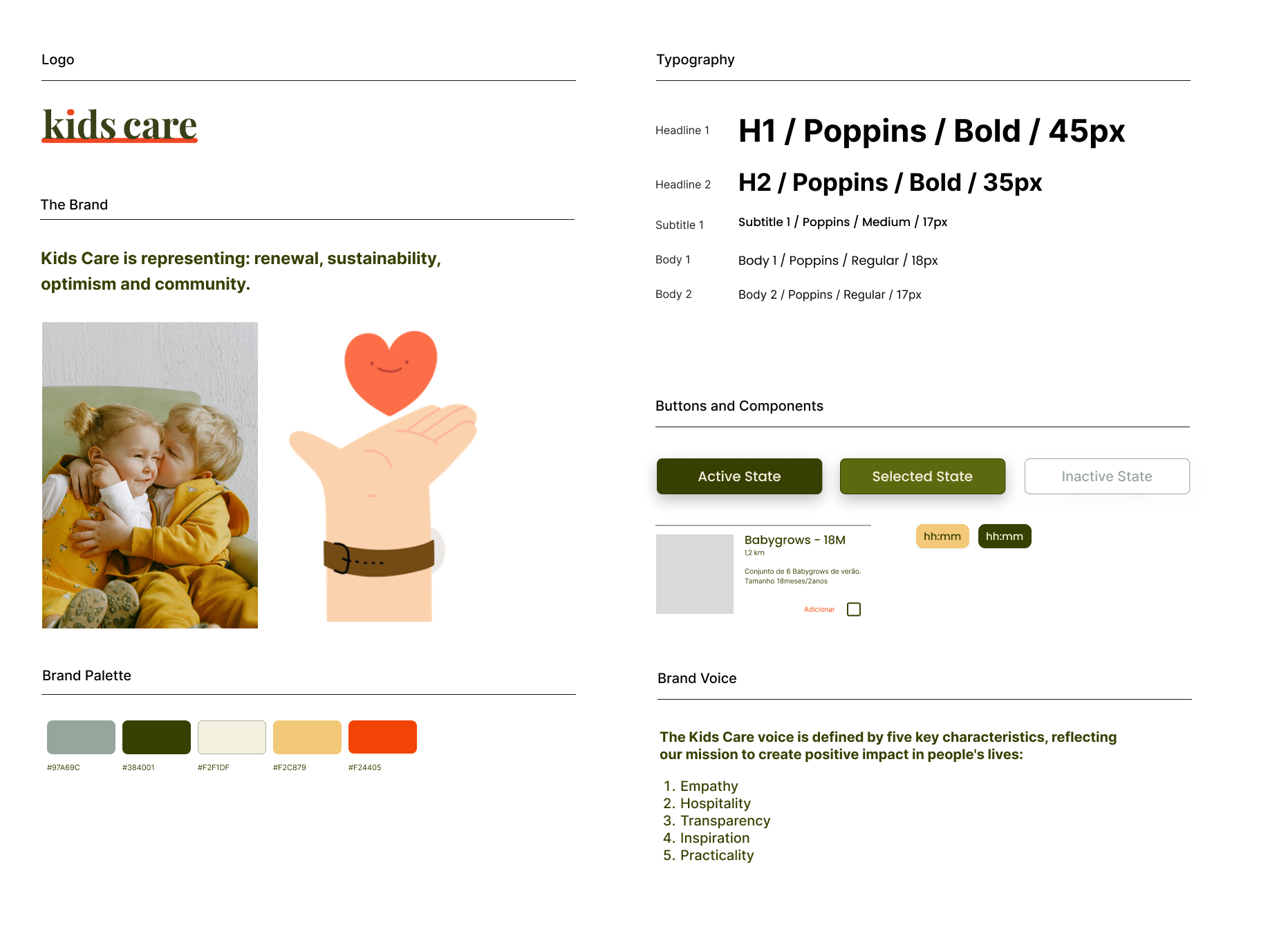Pick the #F2F1DF cream swatch
The height and width of the screenshot is (952, 1268).
click(232, 737)
